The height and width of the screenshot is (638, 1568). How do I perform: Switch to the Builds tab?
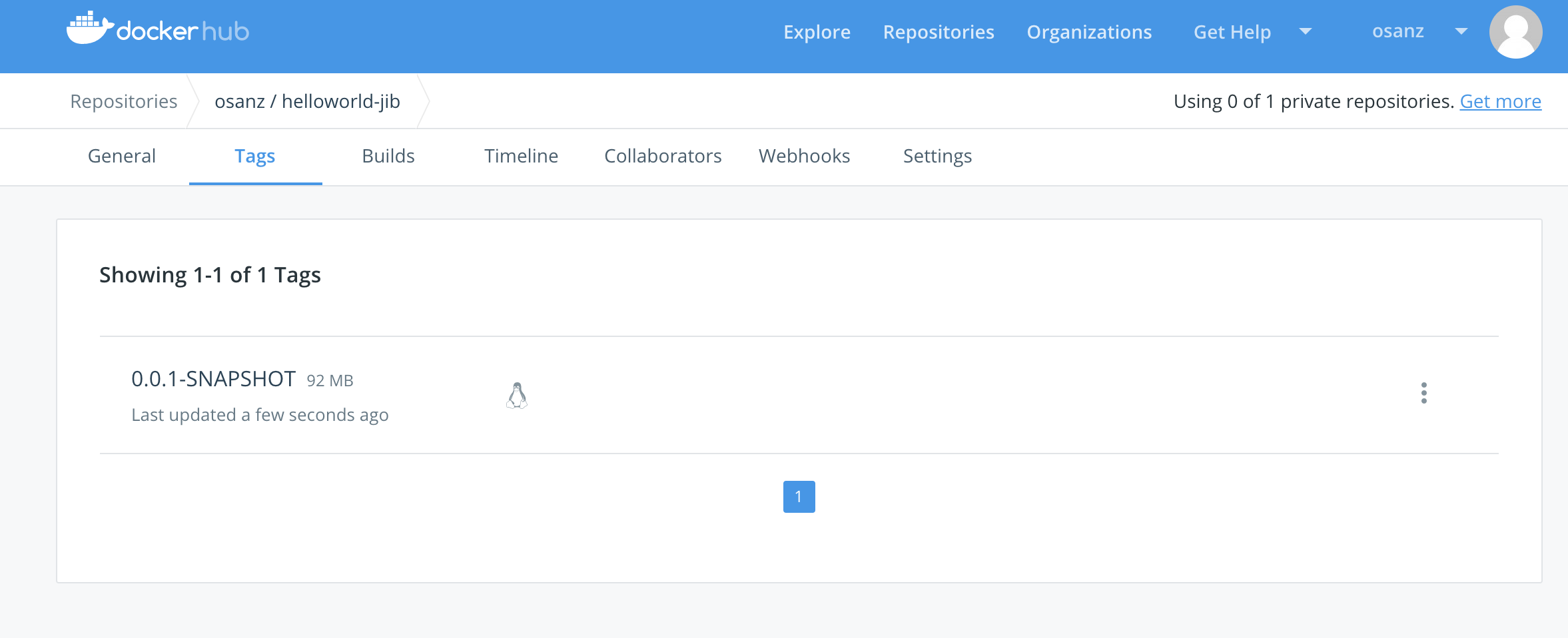(388, 156)
